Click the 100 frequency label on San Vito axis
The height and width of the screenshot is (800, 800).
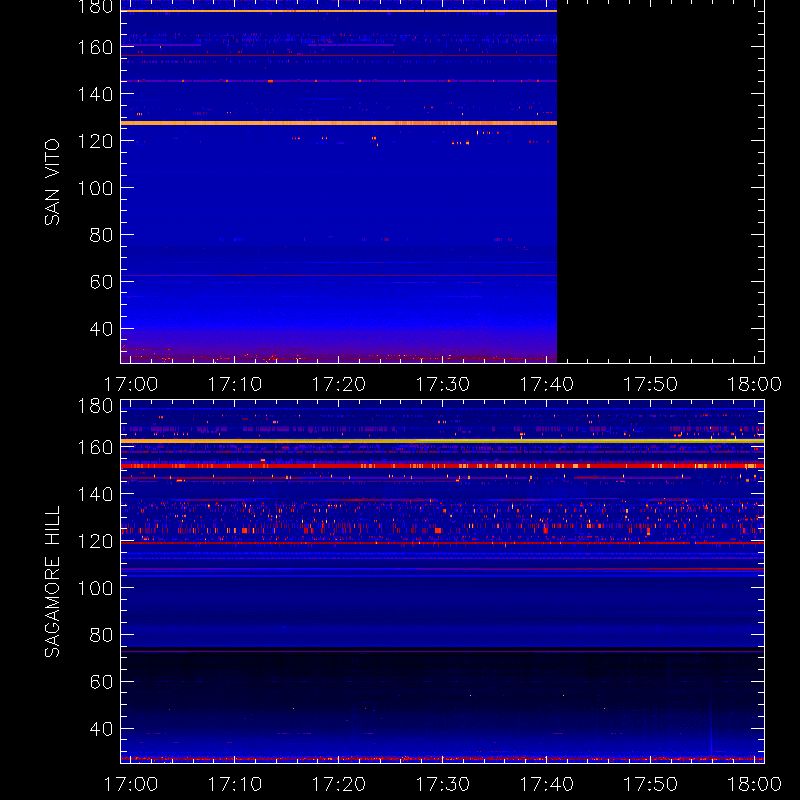point(95,188)
